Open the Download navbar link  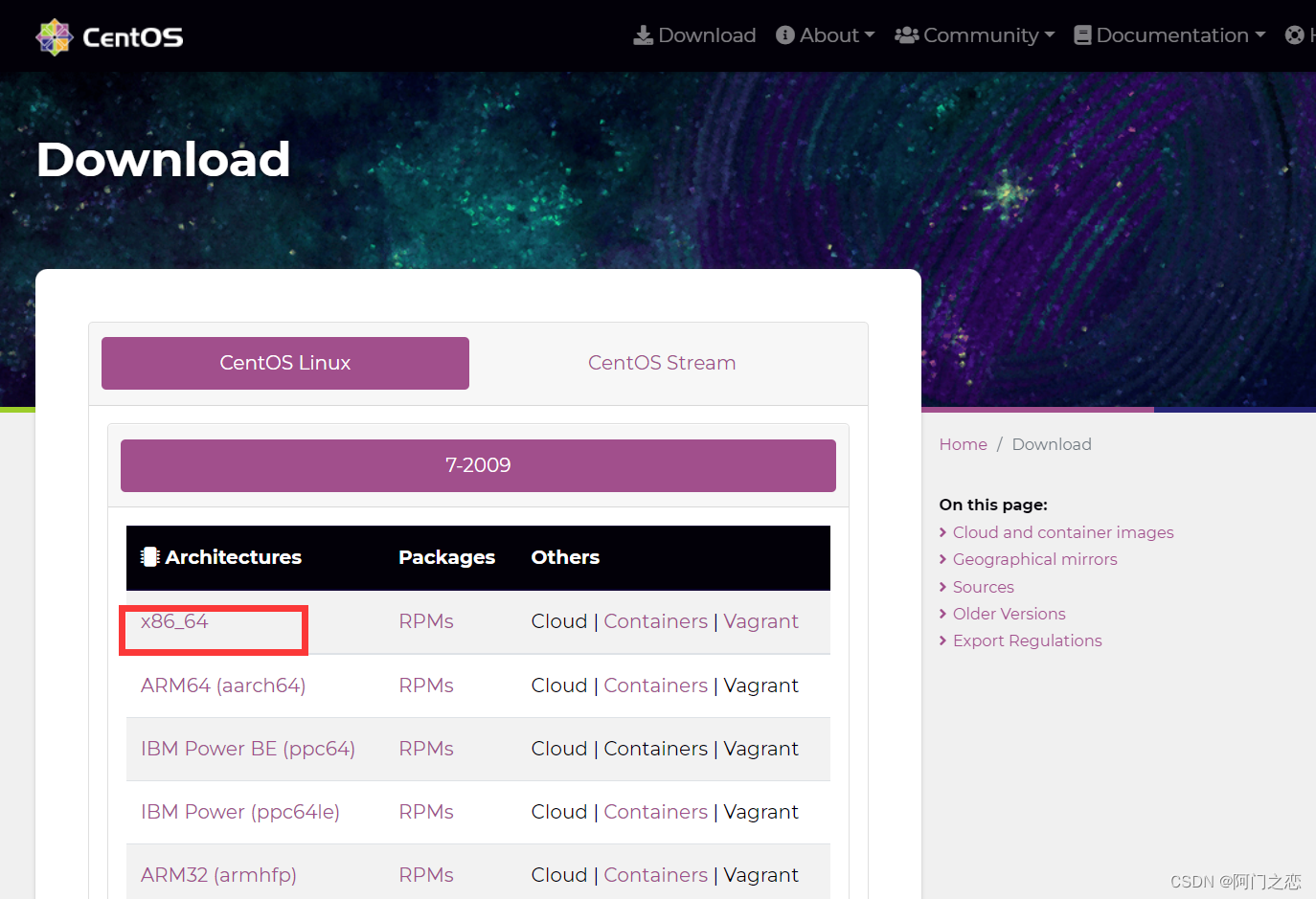[x=694, y=35]
